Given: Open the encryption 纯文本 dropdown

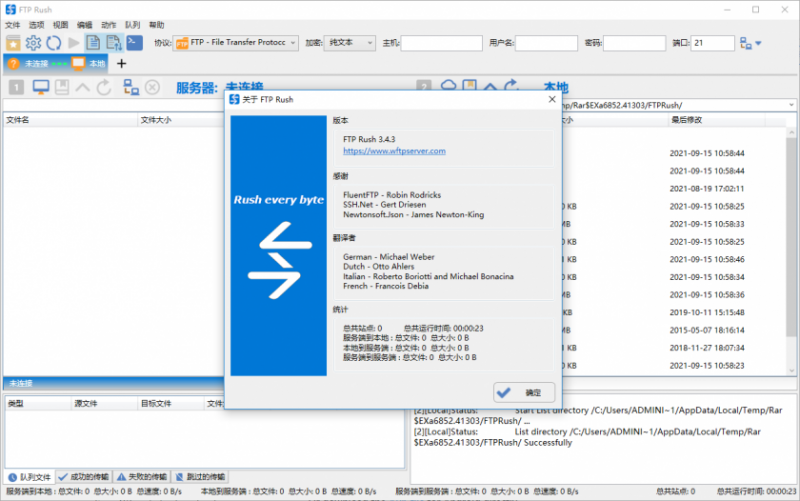Looking at the screenshot, I should 349,43.
